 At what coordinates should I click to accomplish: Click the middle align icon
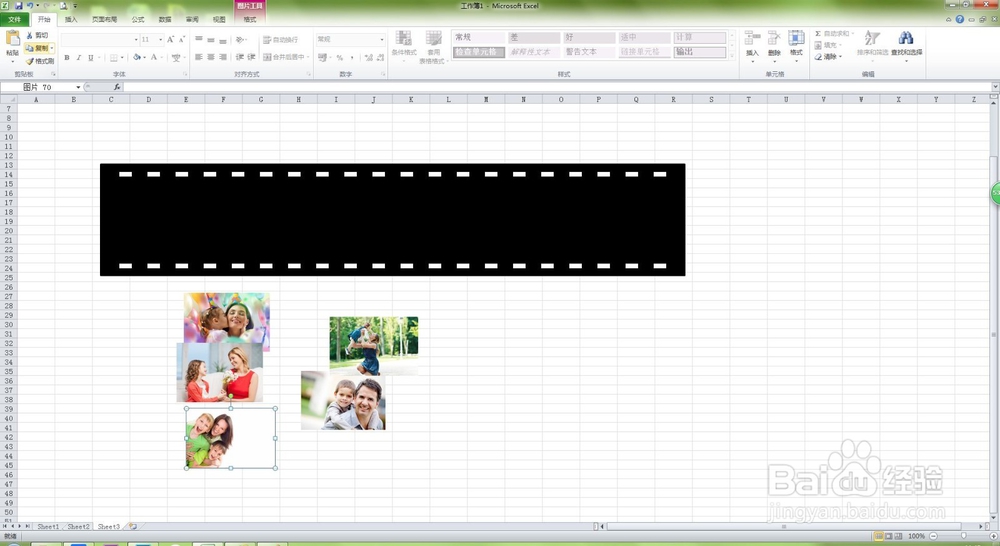(x=211, y=40)
